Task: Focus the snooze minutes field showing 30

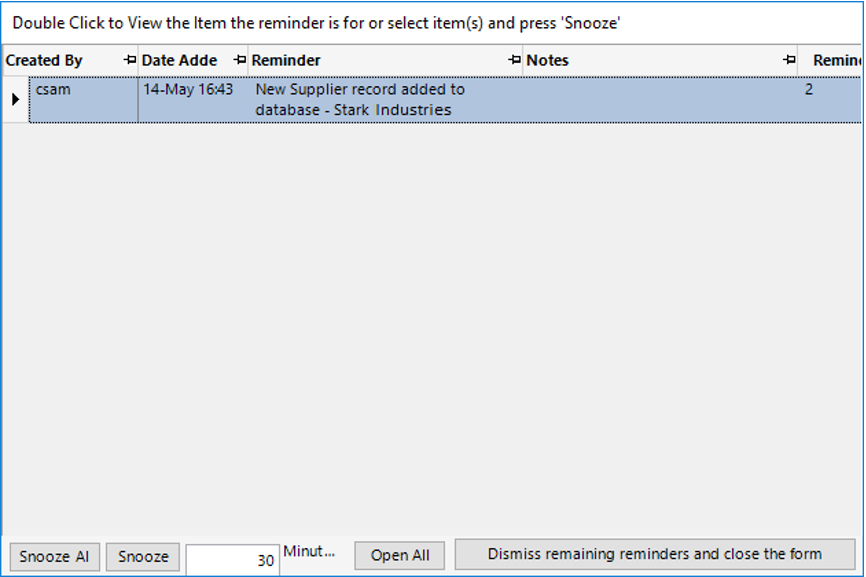Action: coord(232,559)
